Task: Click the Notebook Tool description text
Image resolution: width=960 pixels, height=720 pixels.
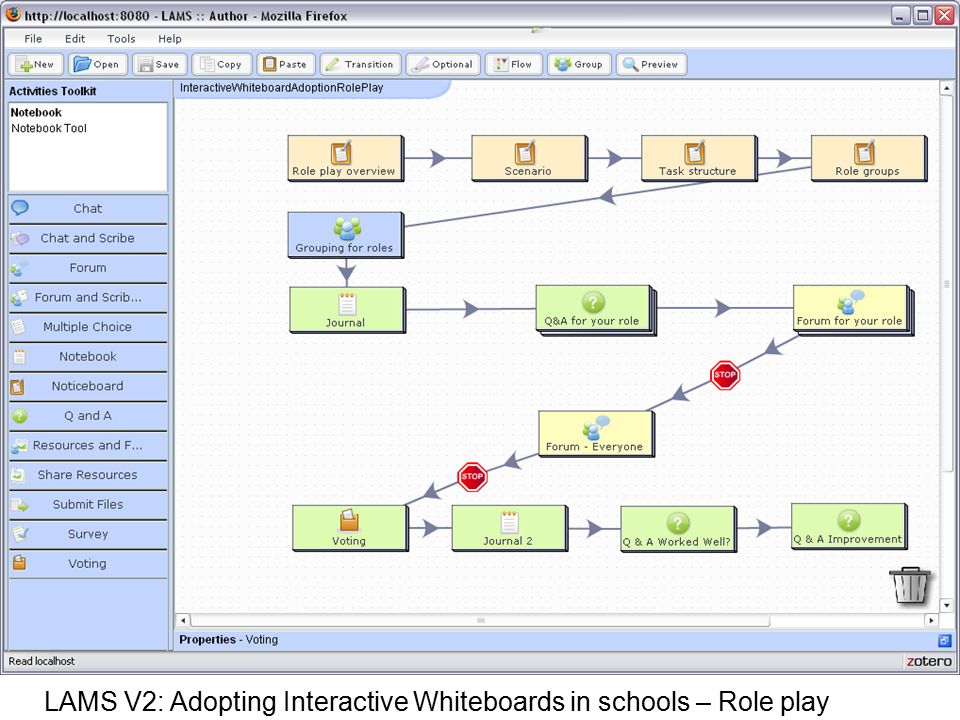Action: pos(49,129)
